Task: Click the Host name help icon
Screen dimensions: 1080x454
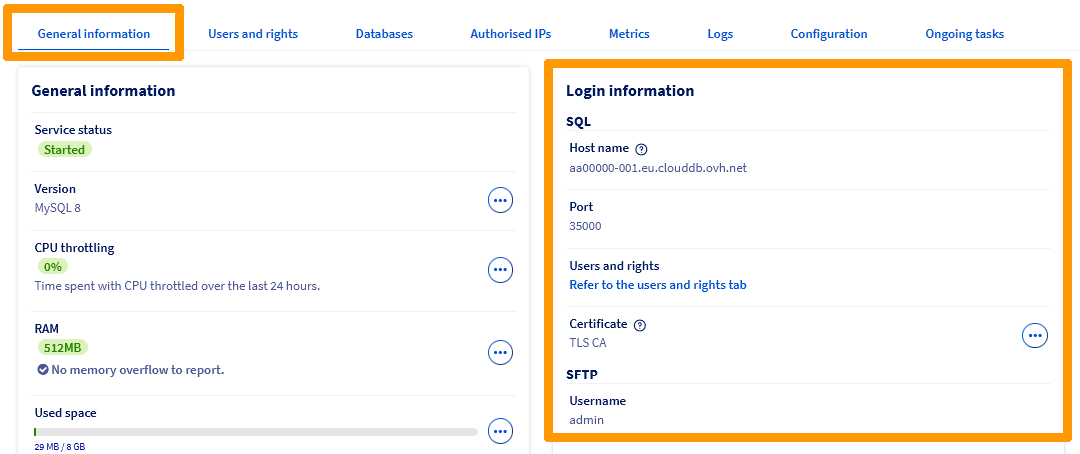Action: tap(642, 149)
